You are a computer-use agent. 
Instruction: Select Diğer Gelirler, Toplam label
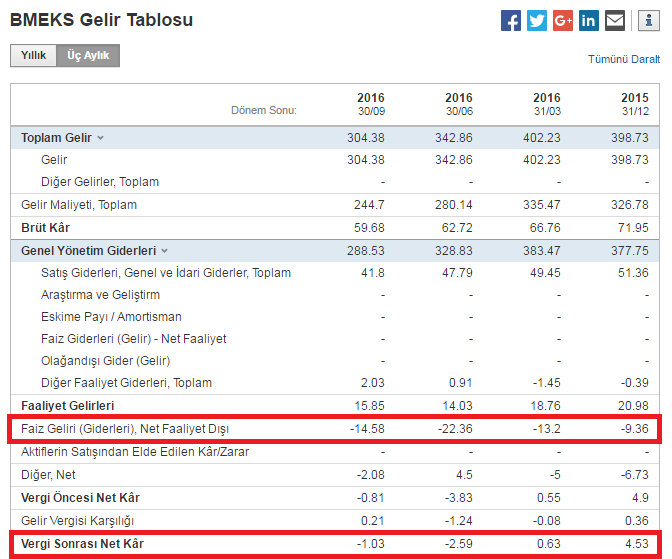point(100,182)
